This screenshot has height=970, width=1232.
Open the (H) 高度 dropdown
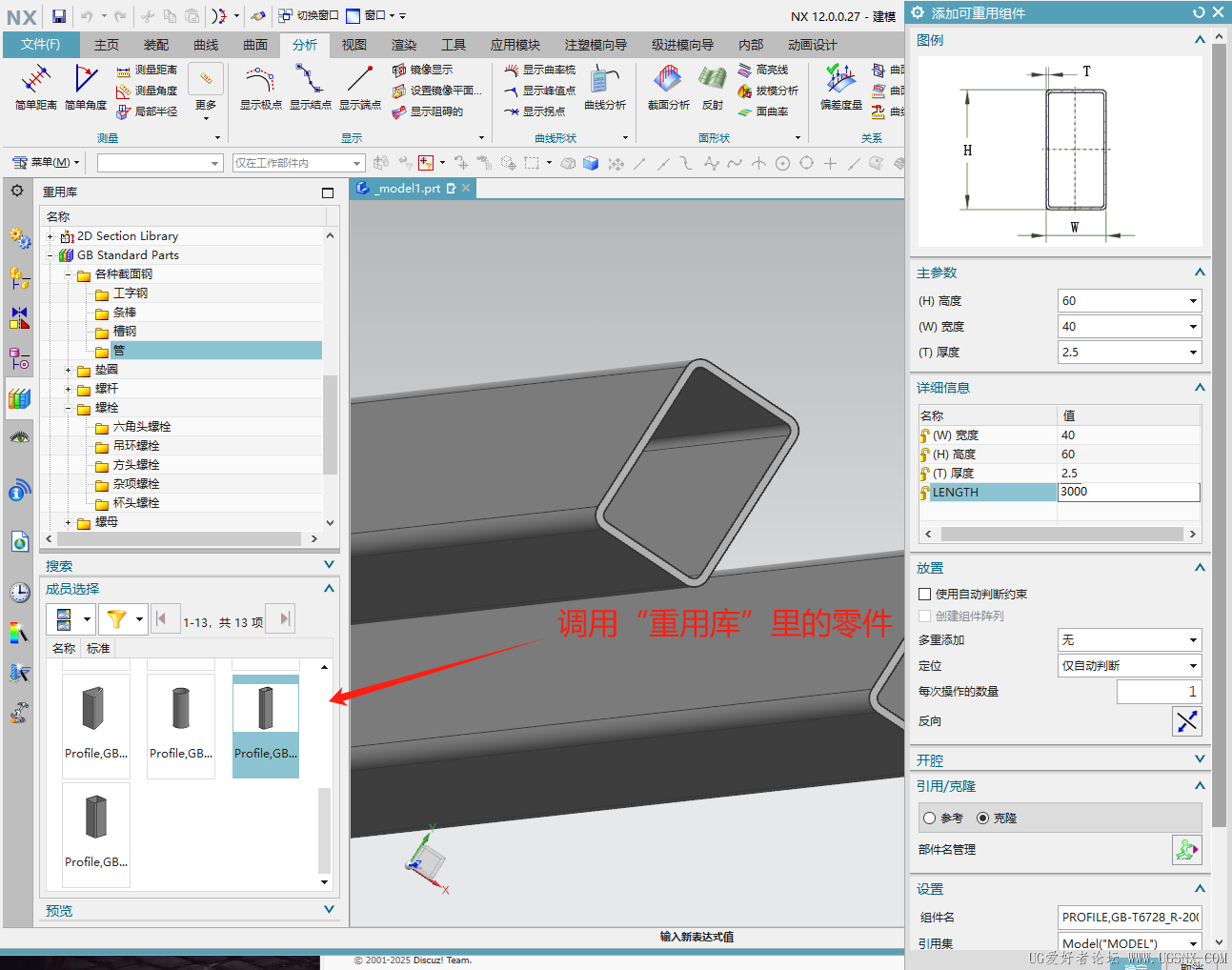tap(1192, 301)
